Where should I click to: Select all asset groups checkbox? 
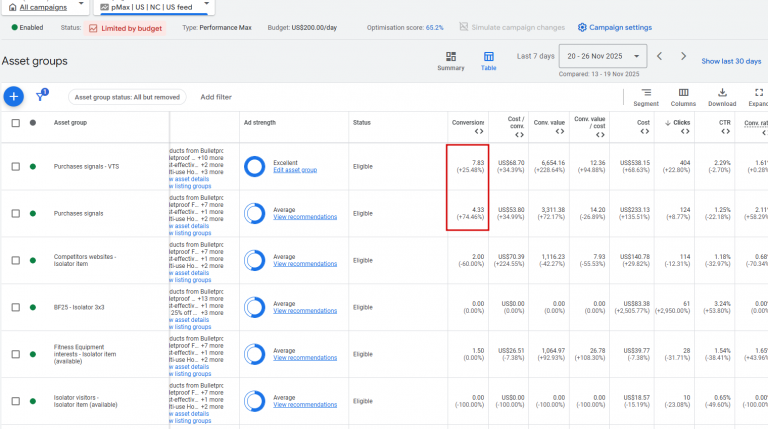point(15,123)
